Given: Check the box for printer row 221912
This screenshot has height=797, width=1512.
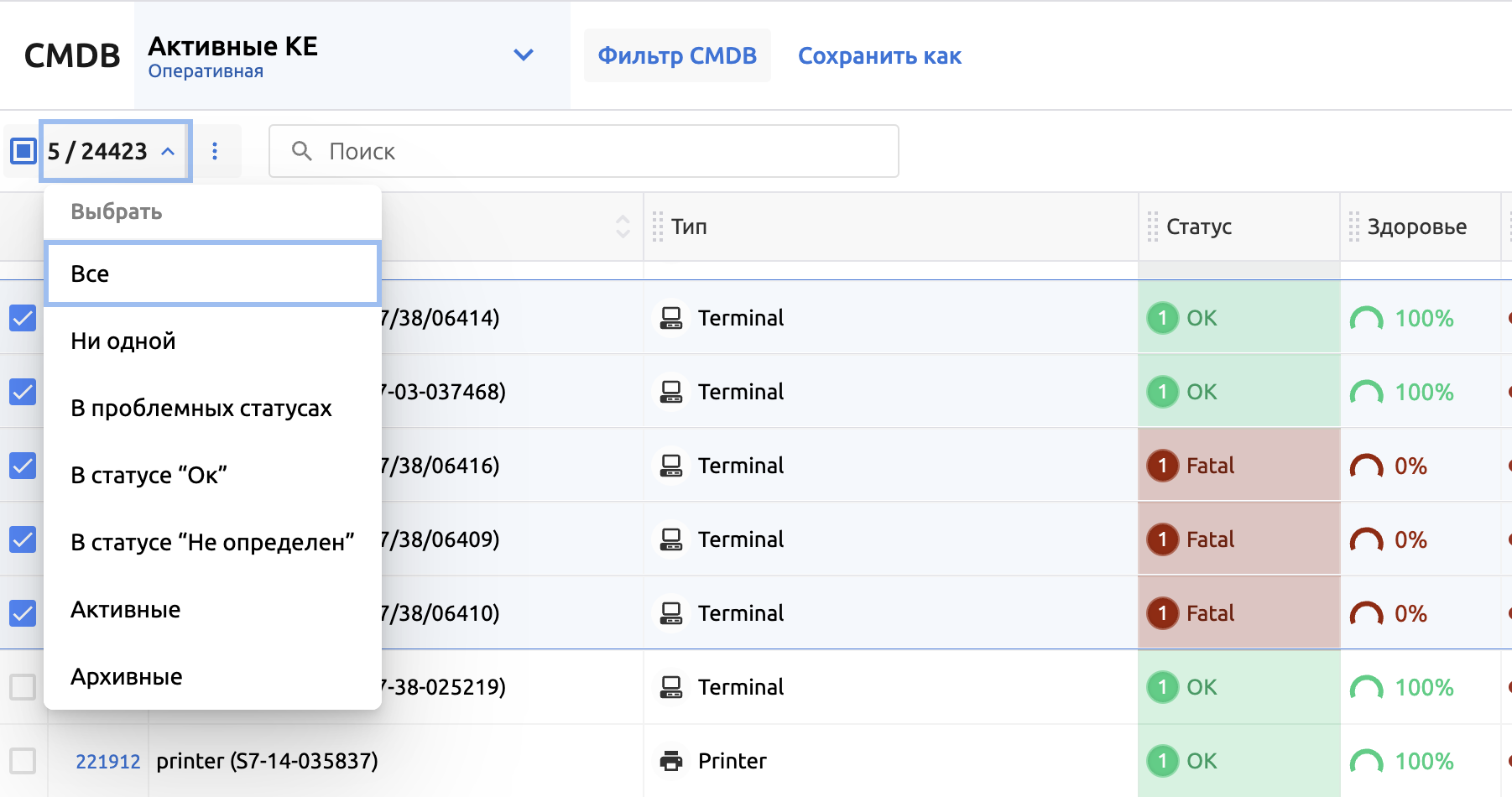Looking at the screenshot, I should point(23,761).
